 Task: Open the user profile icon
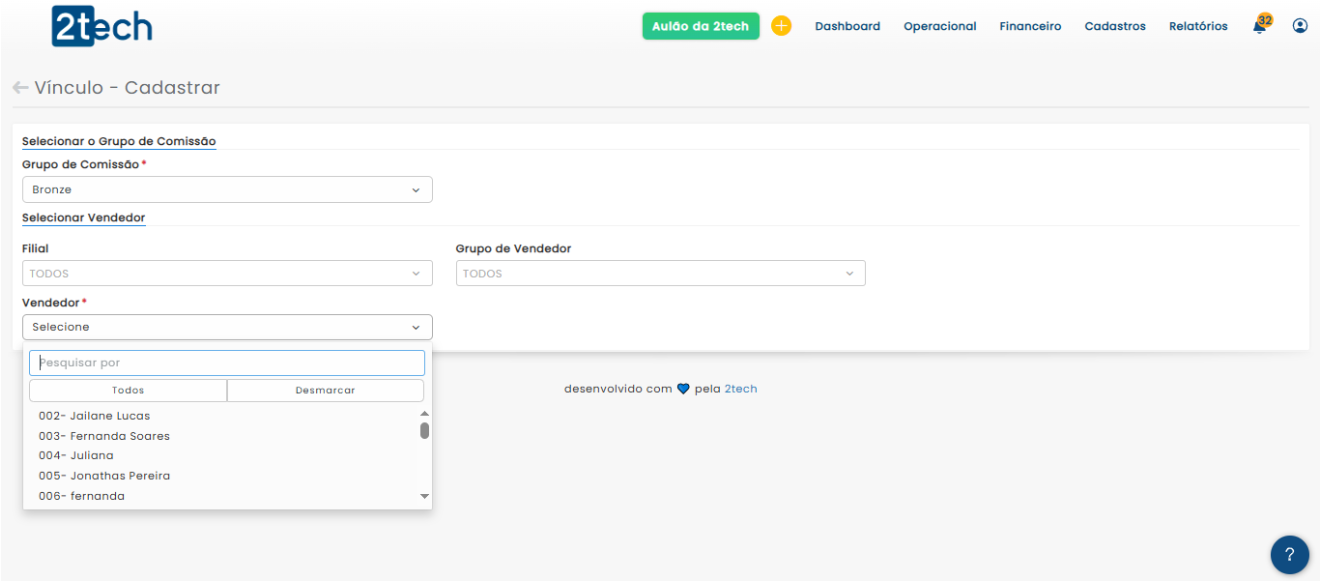point(1300,26)
